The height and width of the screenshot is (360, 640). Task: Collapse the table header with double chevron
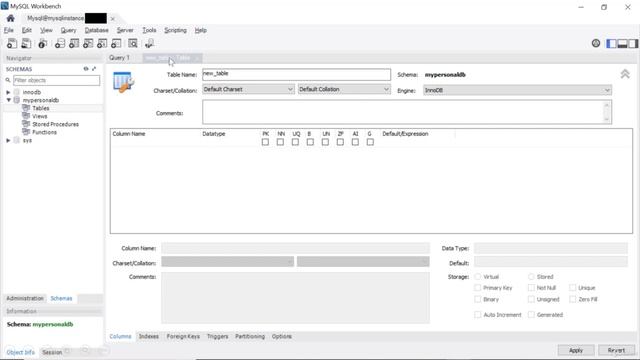[x=625, y=74]
